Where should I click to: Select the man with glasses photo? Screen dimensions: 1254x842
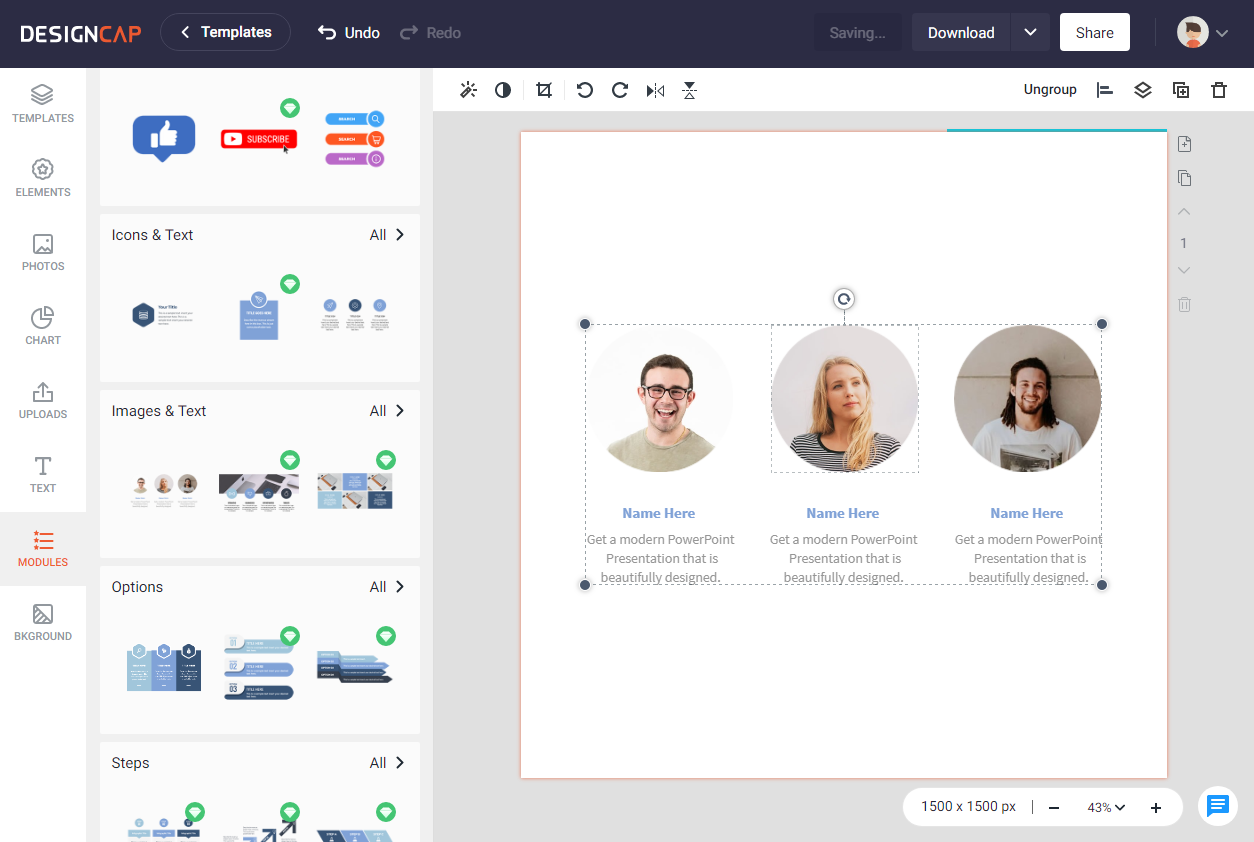(660, 399)
